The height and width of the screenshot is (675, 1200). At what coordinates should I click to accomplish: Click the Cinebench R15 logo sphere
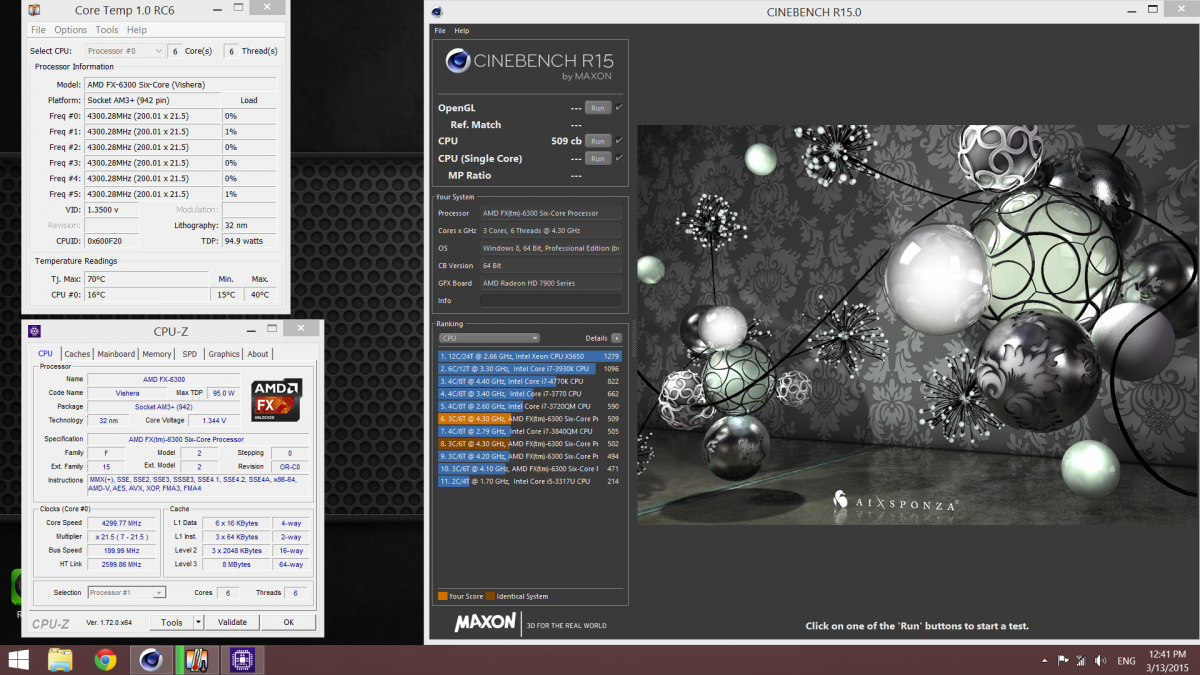coord(459,61)
